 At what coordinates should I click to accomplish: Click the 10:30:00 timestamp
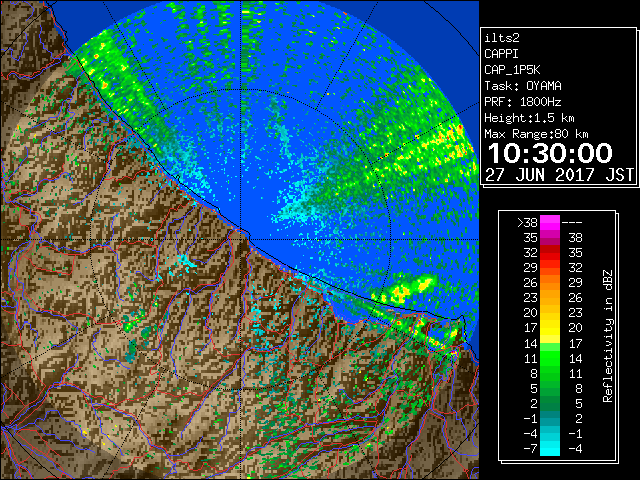[x=550, y=153]
